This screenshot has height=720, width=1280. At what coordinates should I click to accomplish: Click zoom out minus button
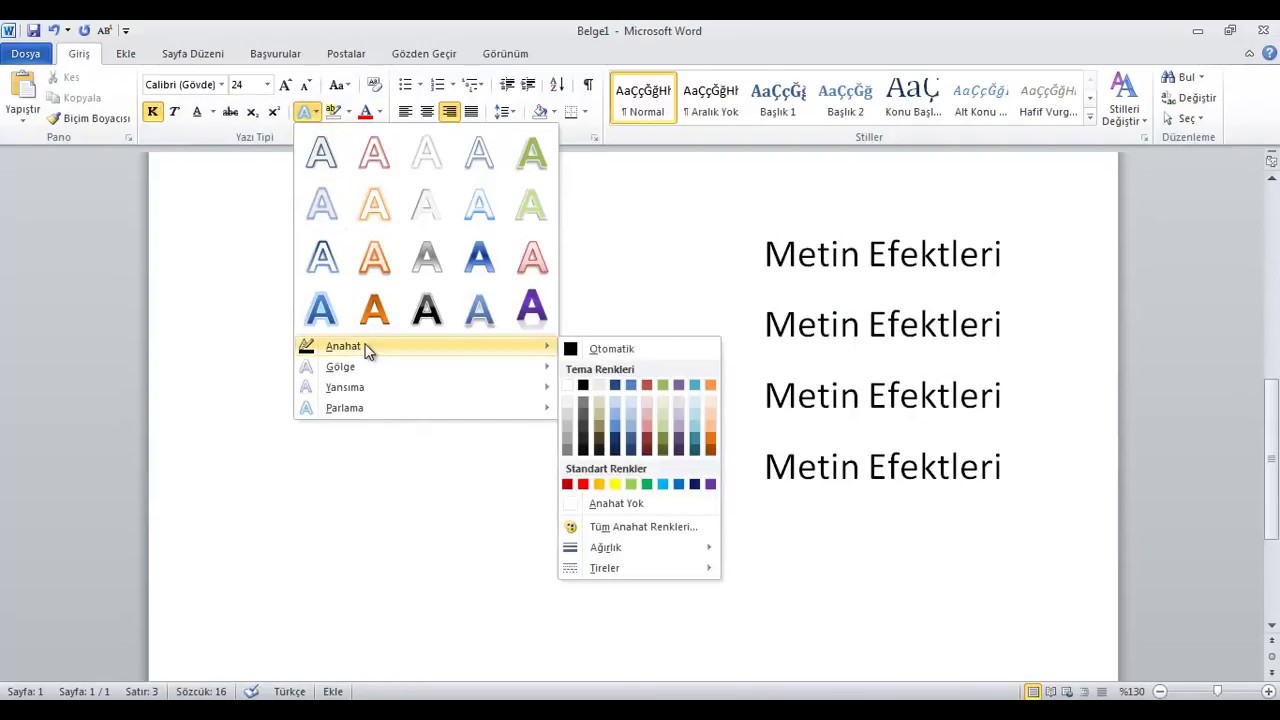point(1160,692)
